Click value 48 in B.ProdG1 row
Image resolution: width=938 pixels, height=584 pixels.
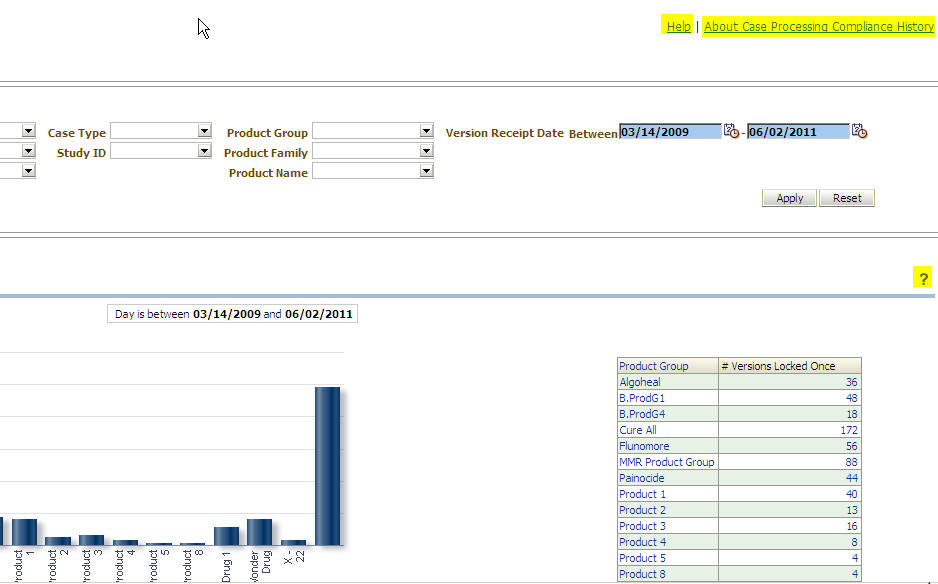coord(852,398)
